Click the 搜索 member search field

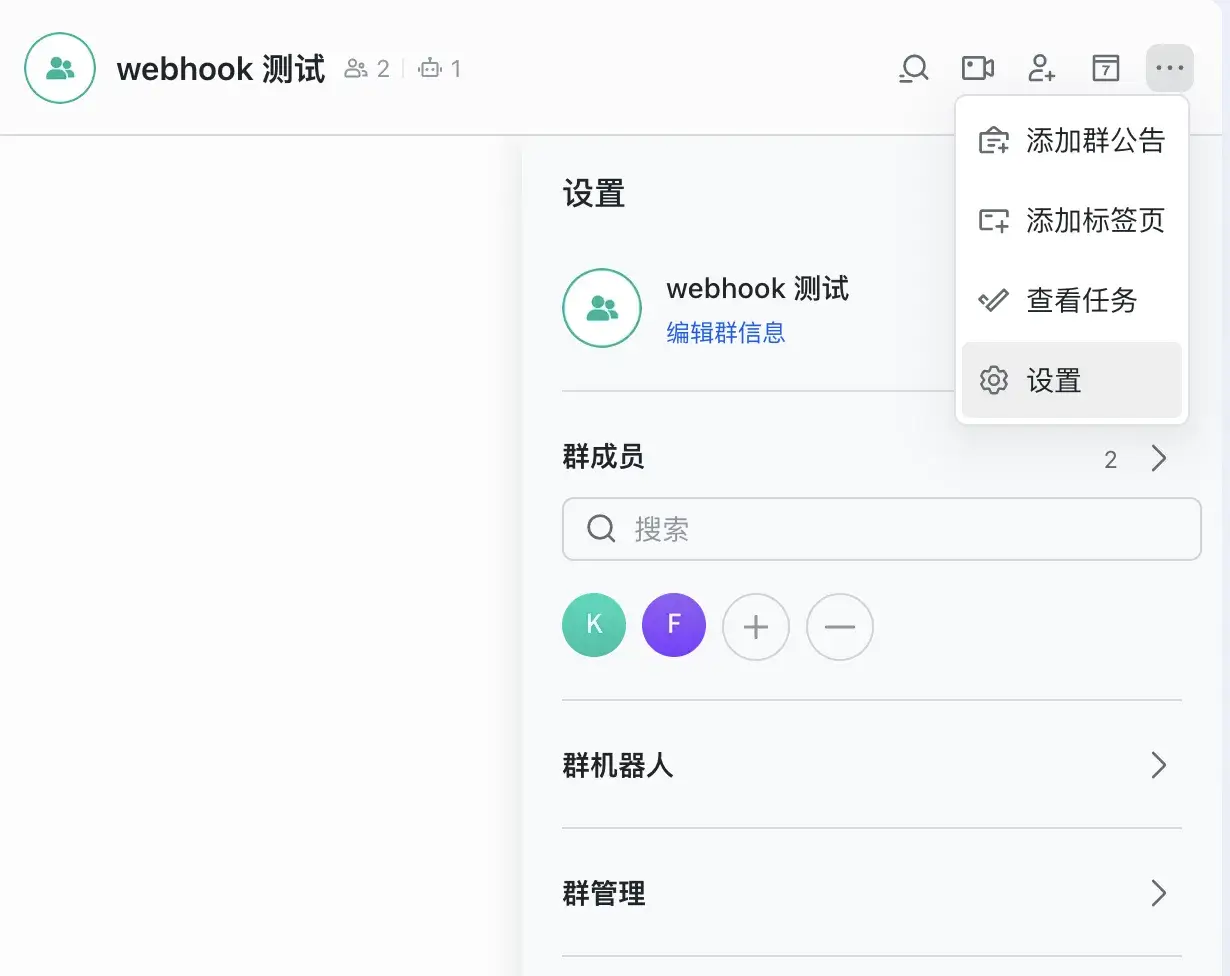tap(881, 529)
